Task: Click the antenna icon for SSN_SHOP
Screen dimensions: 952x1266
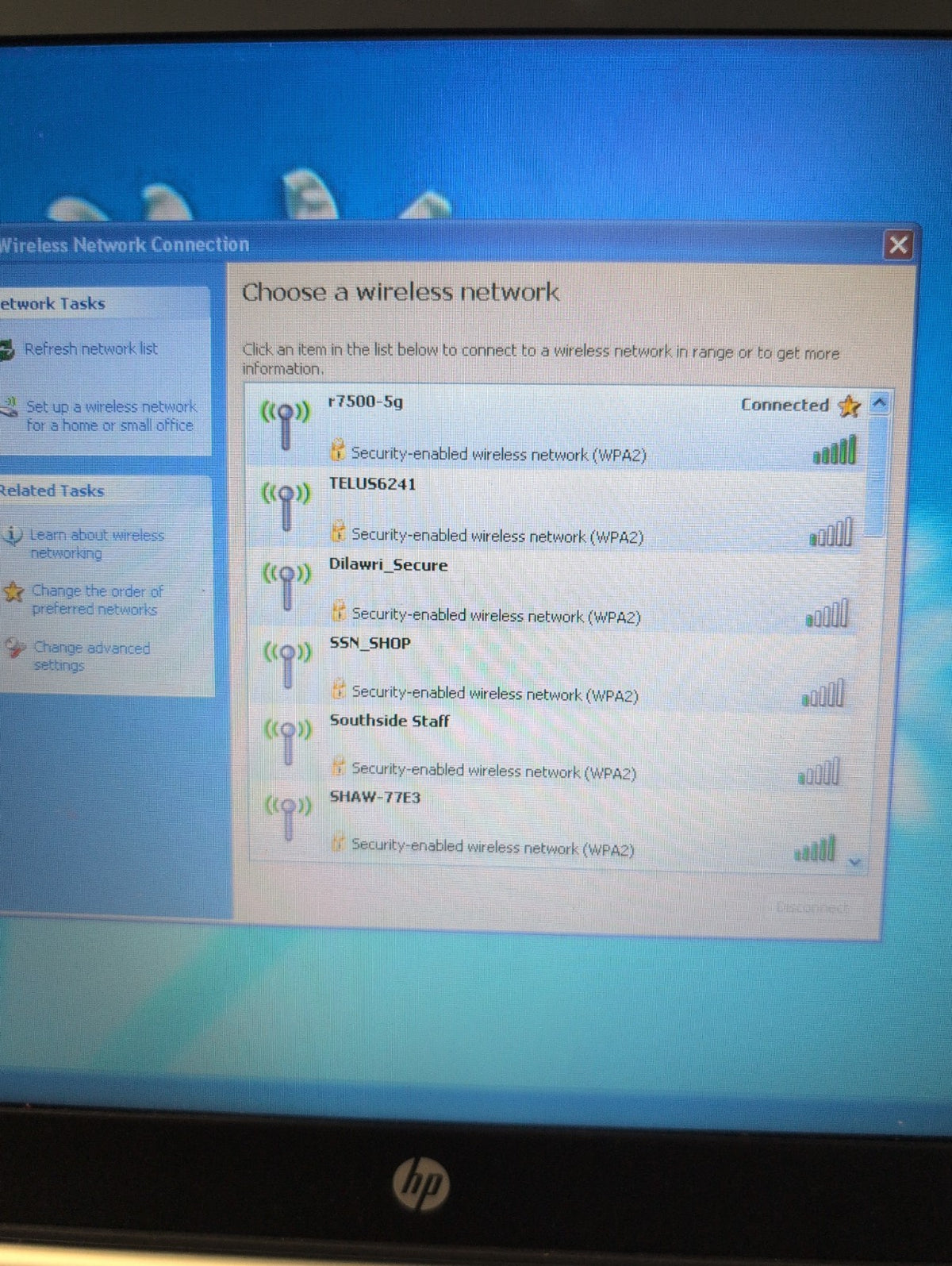Action: (x=288, y=664)
